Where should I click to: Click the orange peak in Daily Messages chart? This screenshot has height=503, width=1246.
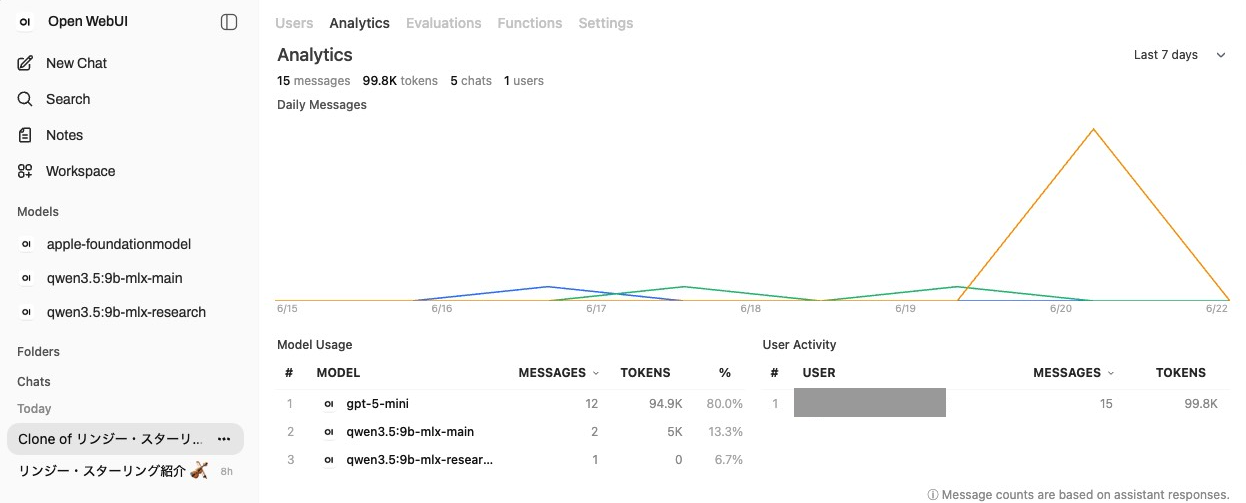pos(1093,130)
